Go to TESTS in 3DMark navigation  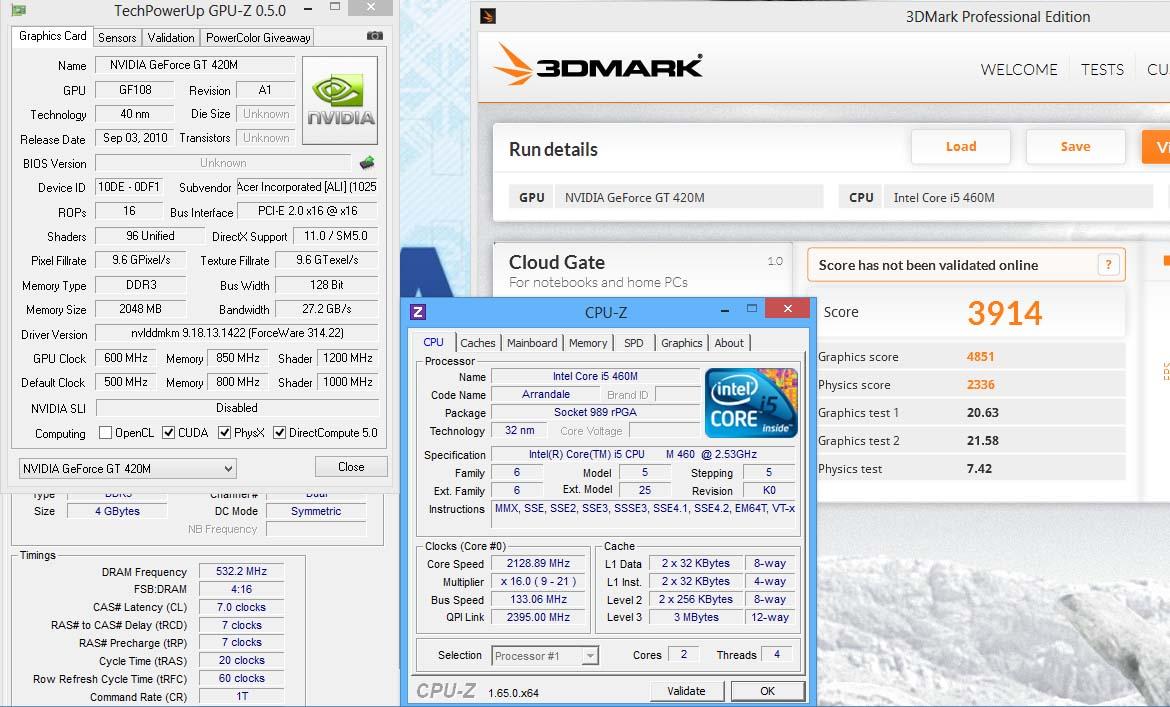(1102, 69)
